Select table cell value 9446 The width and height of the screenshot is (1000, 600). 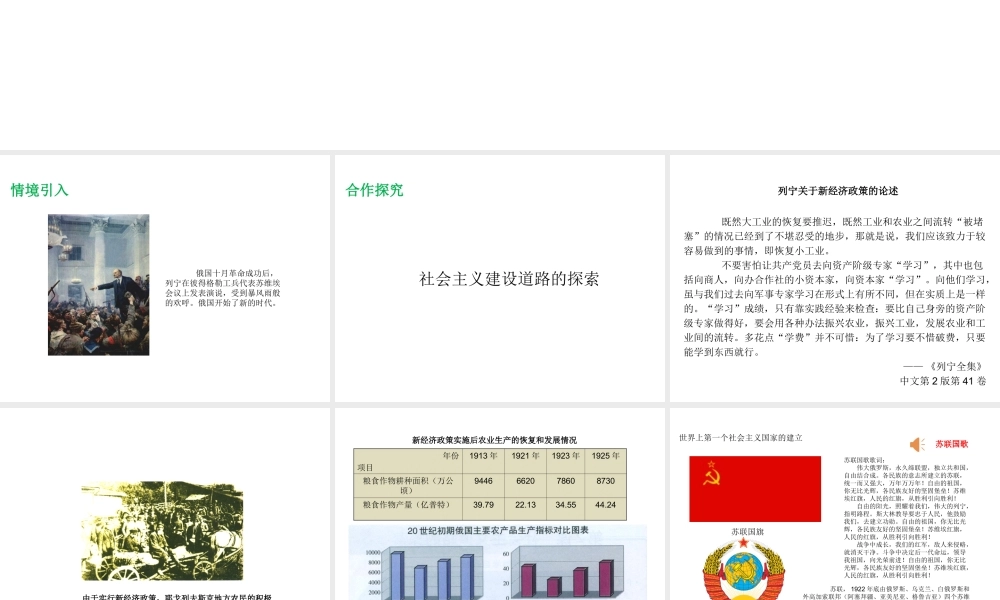[x=483, y=481]
